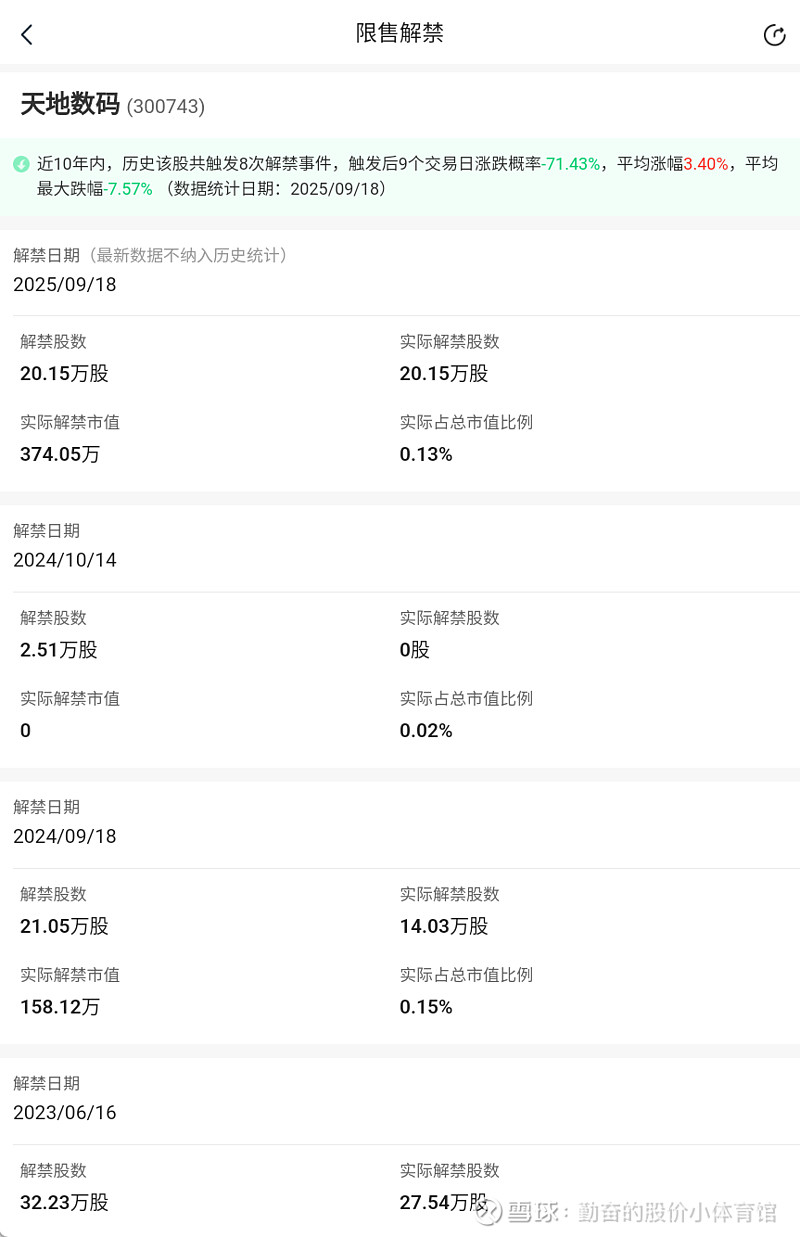The image size is (800, 1237).
Task: Go back using the top-left arrow
Action: (27, 34)
